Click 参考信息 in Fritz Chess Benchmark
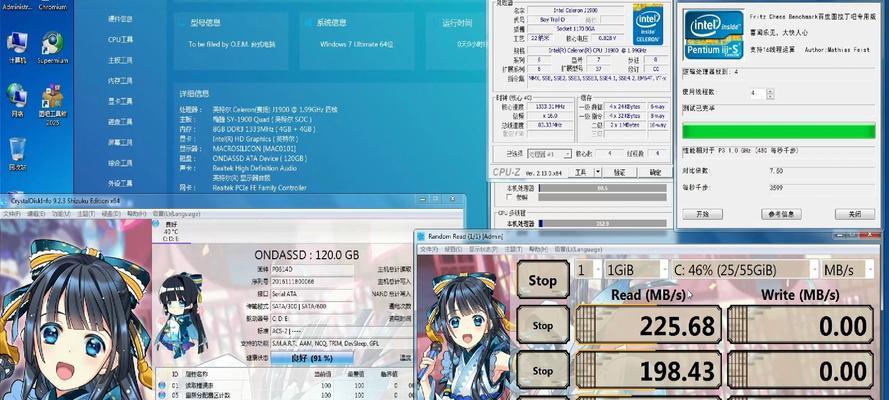This screenshot has height=400, width=889. tap(781, 214)
